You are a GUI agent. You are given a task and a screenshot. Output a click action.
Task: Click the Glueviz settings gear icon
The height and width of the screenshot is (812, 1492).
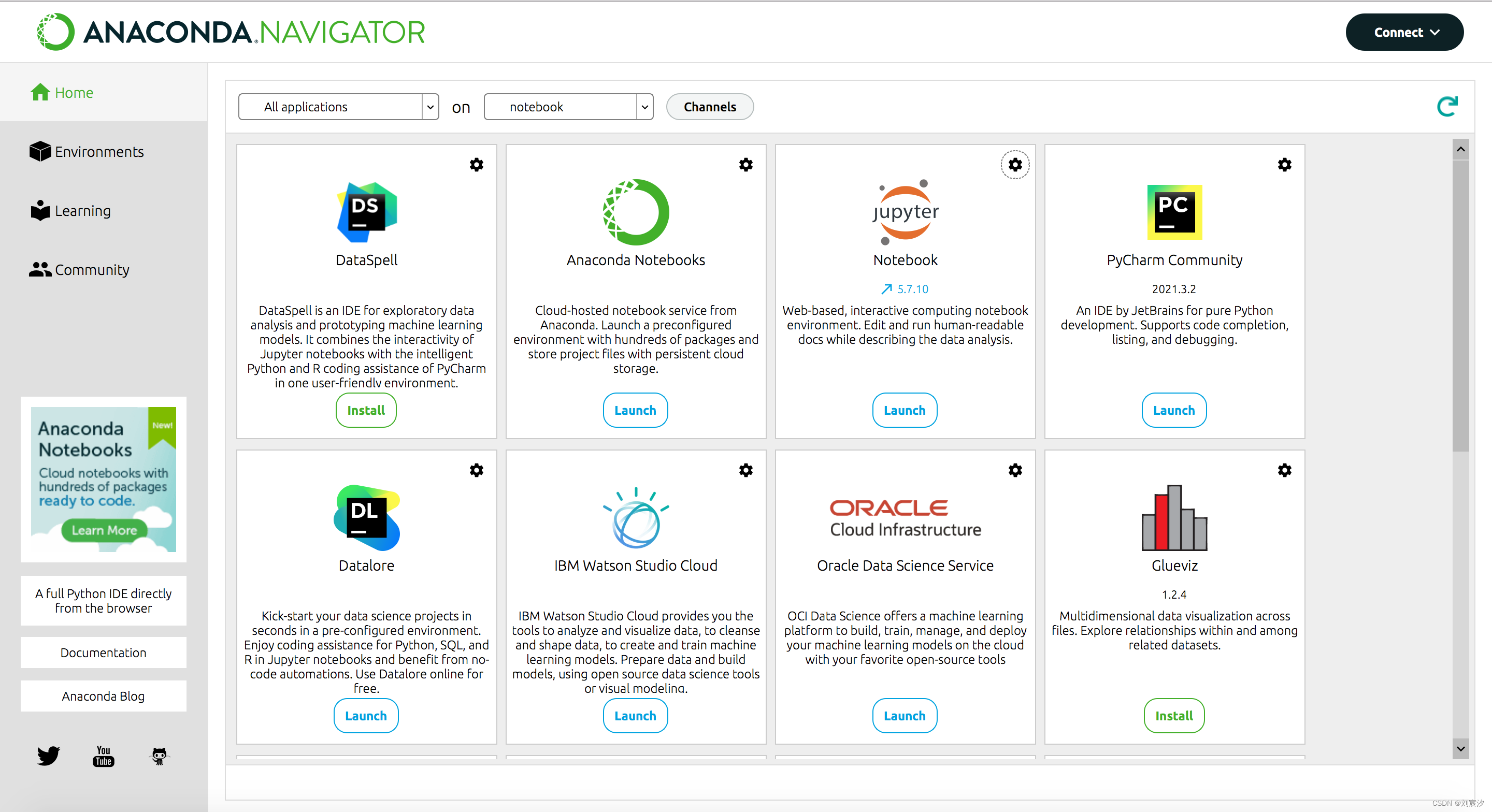(x=1284, y=470)
